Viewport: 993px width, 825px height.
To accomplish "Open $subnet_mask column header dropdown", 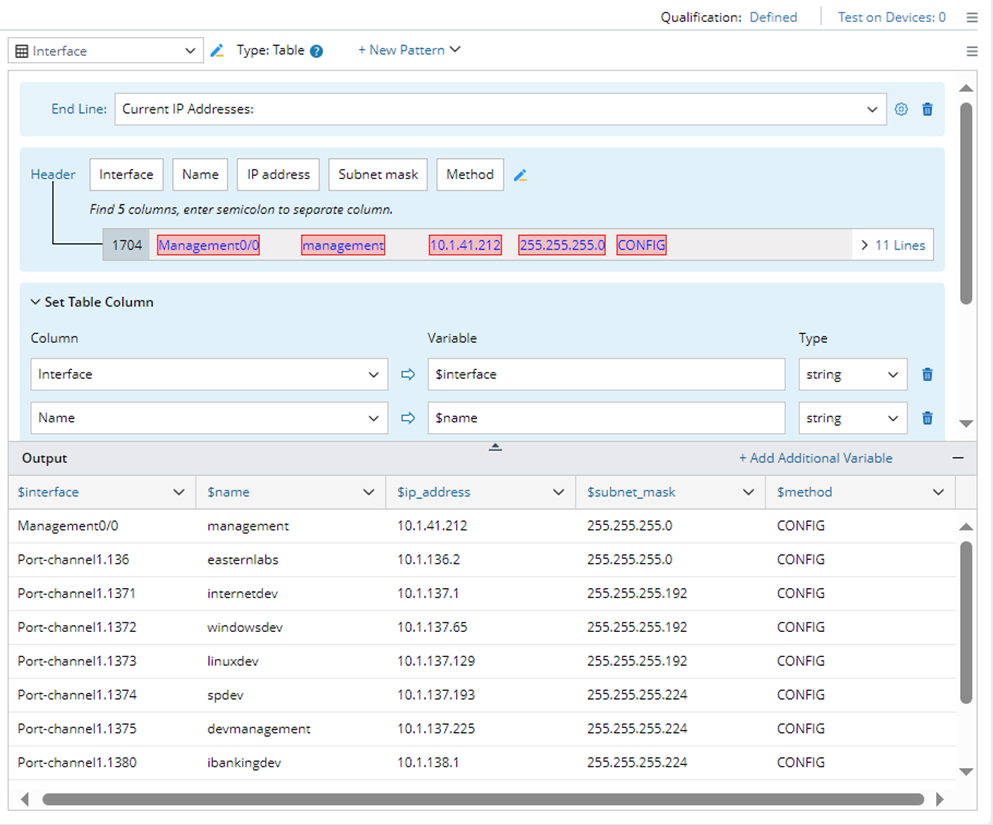I will tap(748, 492).
